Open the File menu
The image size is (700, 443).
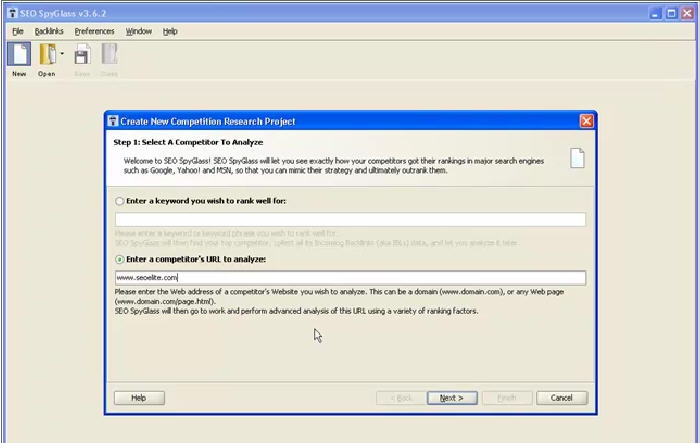pos(18,31)
